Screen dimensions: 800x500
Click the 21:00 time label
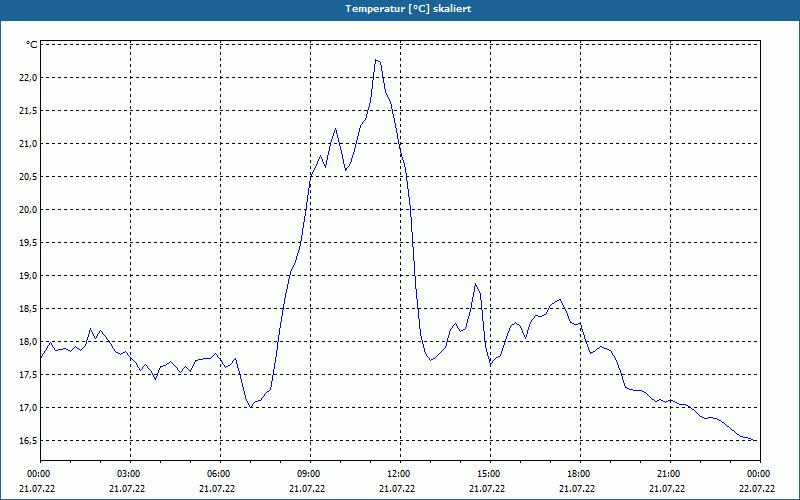coord(670,474)
